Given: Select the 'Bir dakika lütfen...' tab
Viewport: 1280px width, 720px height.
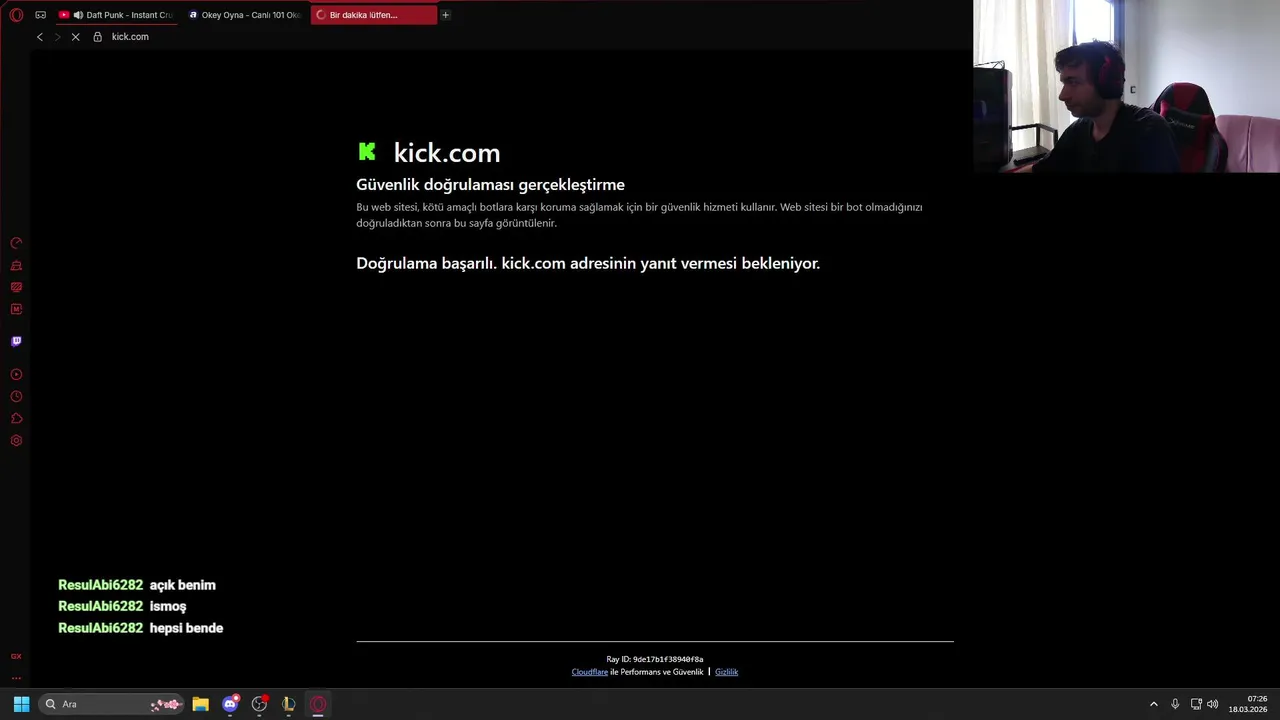Looking at the screenshot, I should [373, 15].
